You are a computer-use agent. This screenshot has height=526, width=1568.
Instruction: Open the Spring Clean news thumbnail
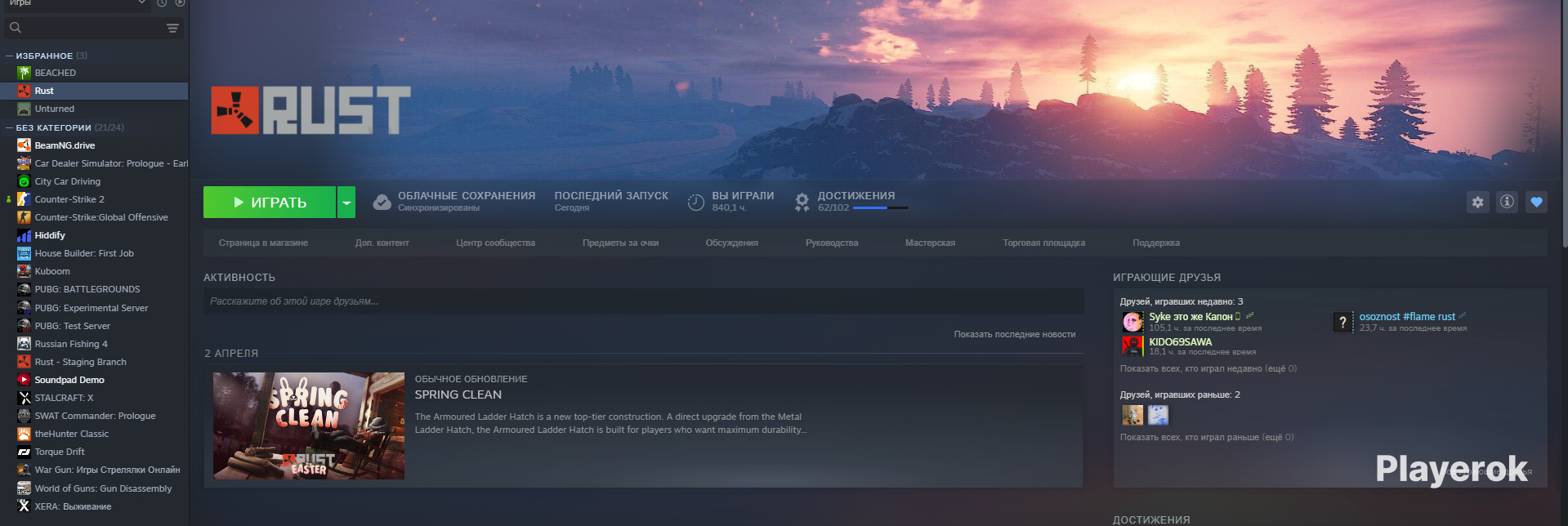point(309,426)
